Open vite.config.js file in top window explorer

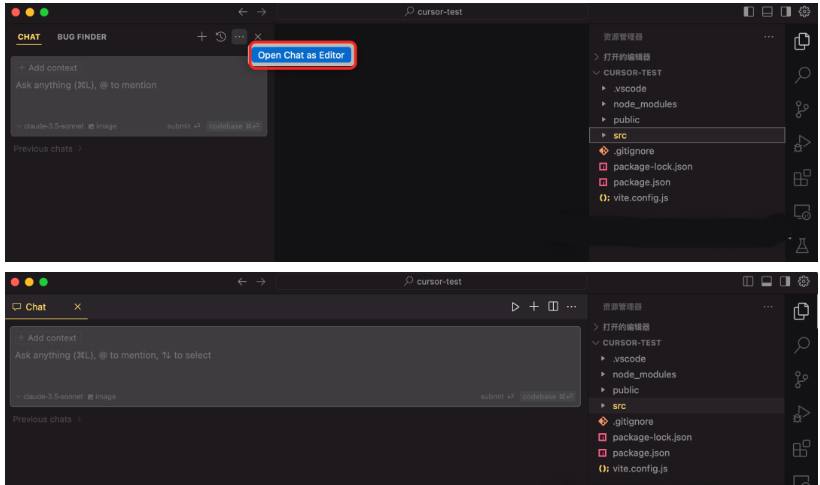640,198
